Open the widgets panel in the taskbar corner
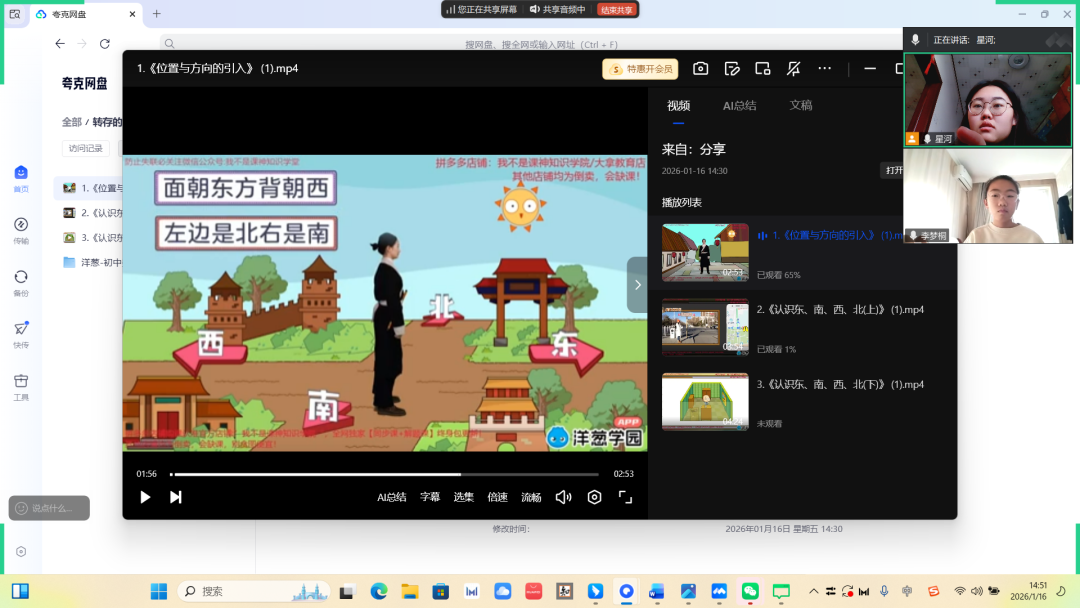 21,591
